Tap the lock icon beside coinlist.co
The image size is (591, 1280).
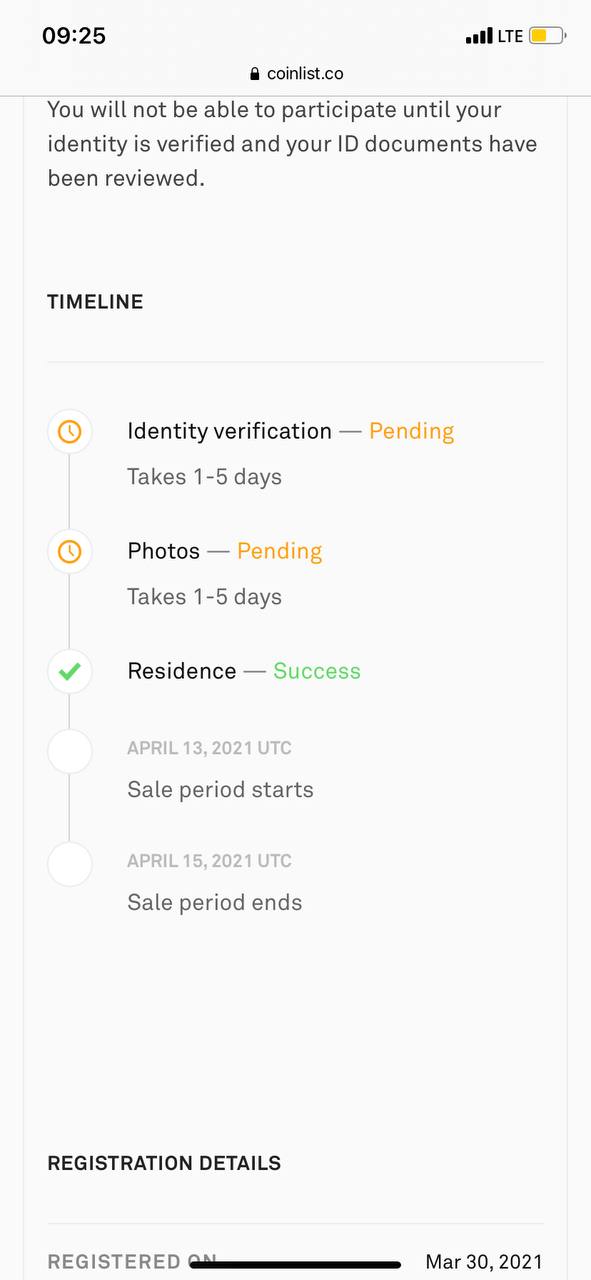[x=254, y=74]
